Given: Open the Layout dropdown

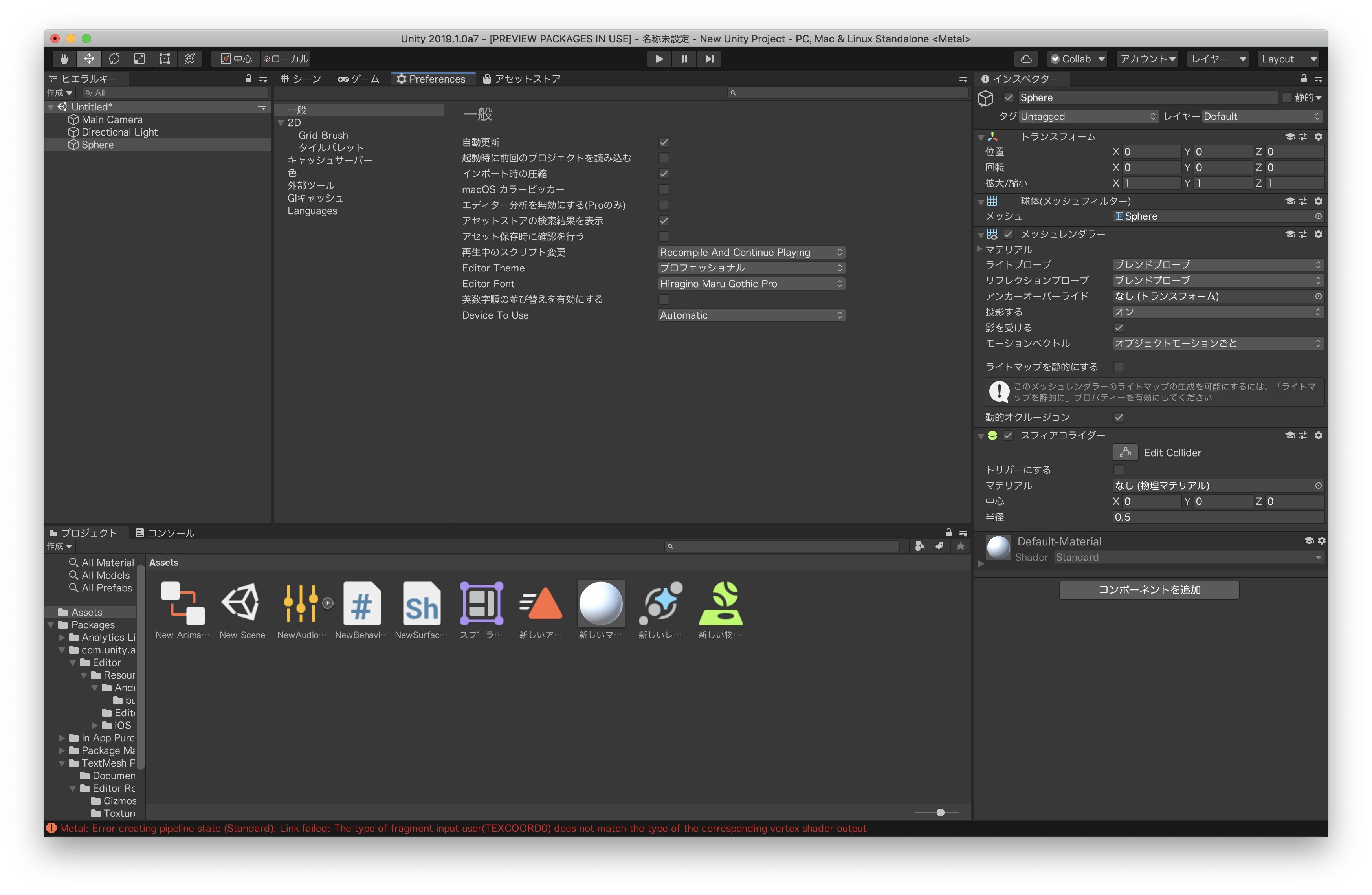Looking at the screenshot, I should point(1289,59).
